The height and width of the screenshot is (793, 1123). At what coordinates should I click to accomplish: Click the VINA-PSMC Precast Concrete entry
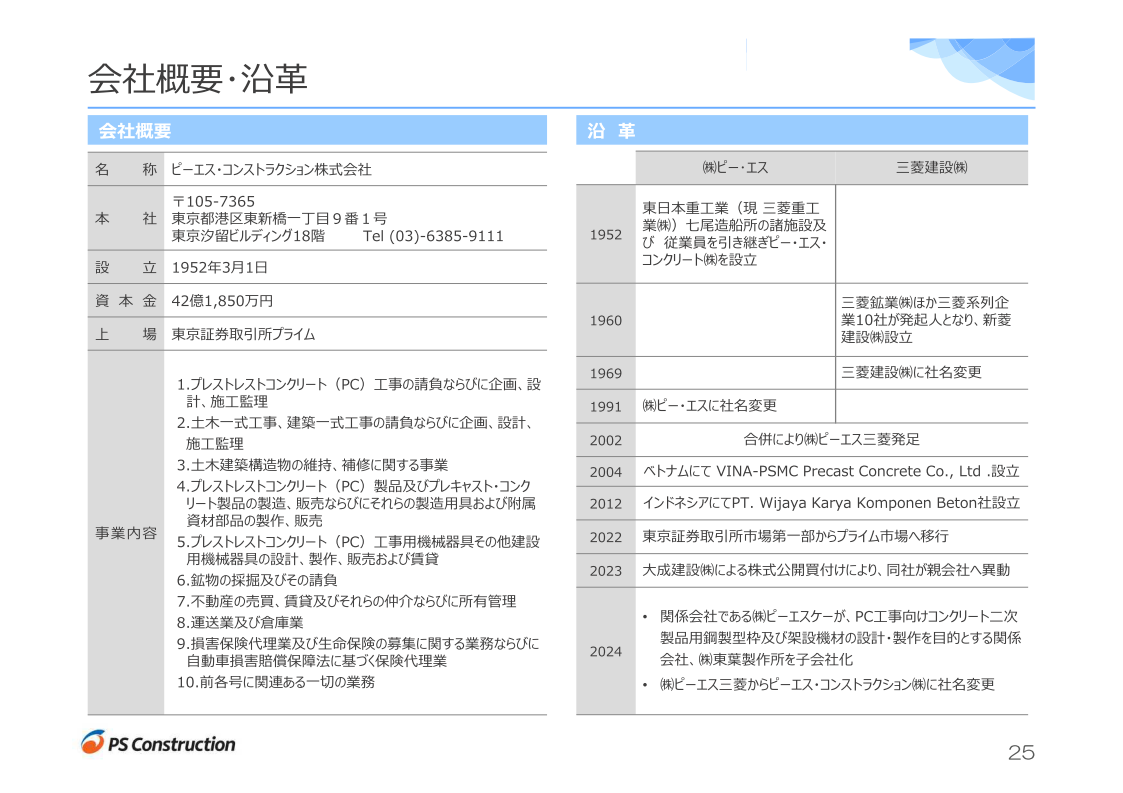click(831, 471)
